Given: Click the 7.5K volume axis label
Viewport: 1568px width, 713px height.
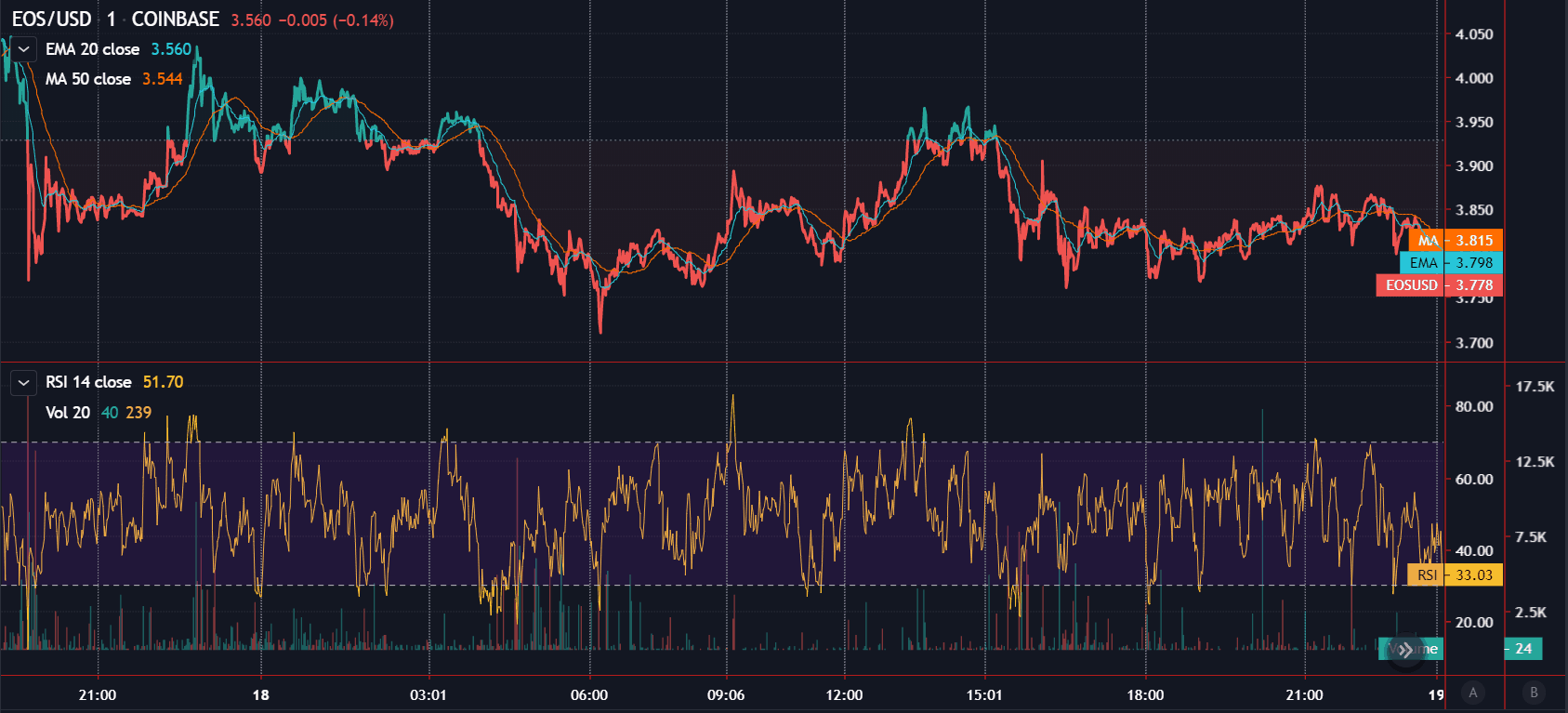Looking at the screenshot, I should [x=1531, y=536].
